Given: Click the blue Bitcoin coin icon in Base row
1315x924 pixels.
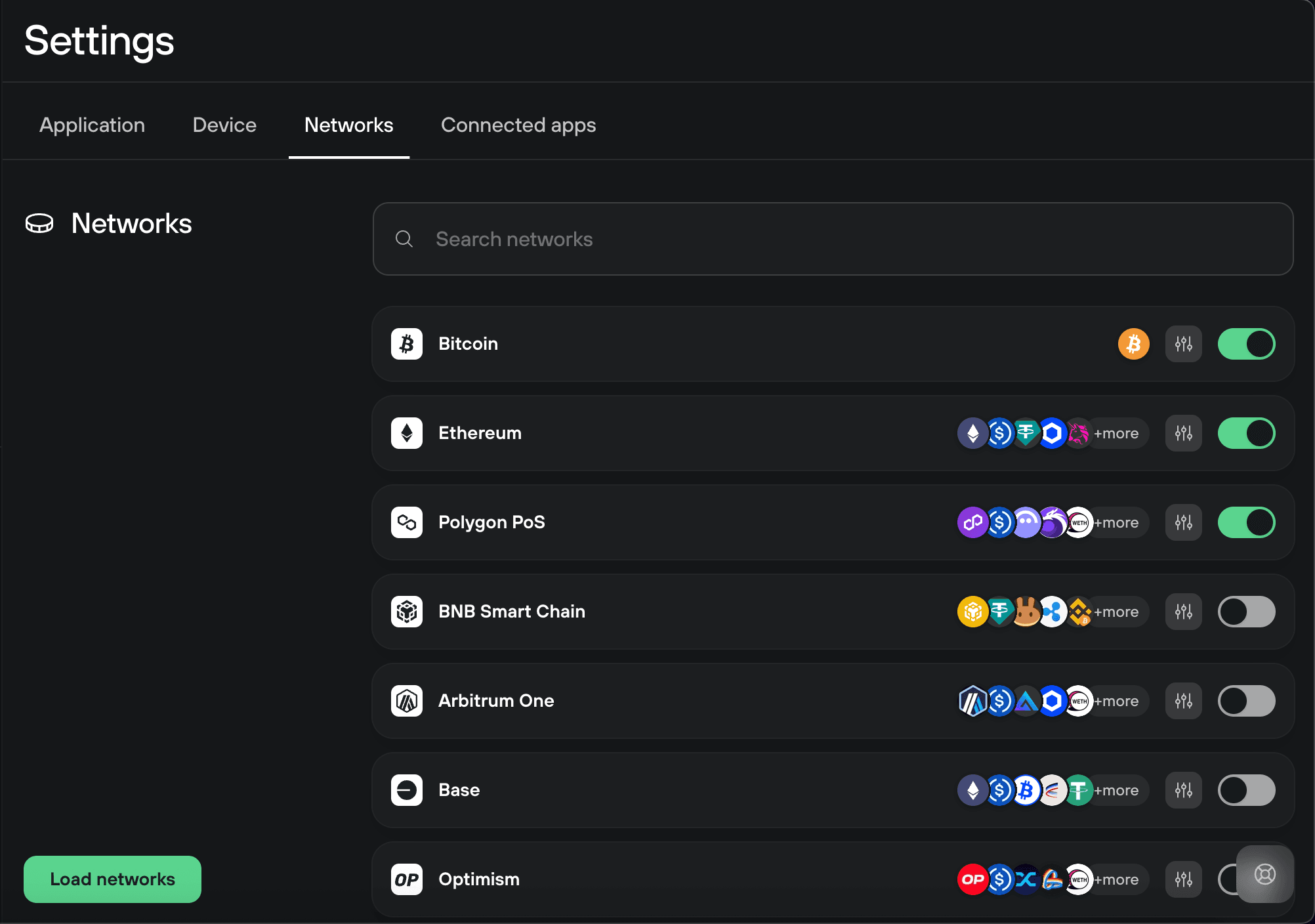Looking at the screenshot, I should tap(1026, 790).
